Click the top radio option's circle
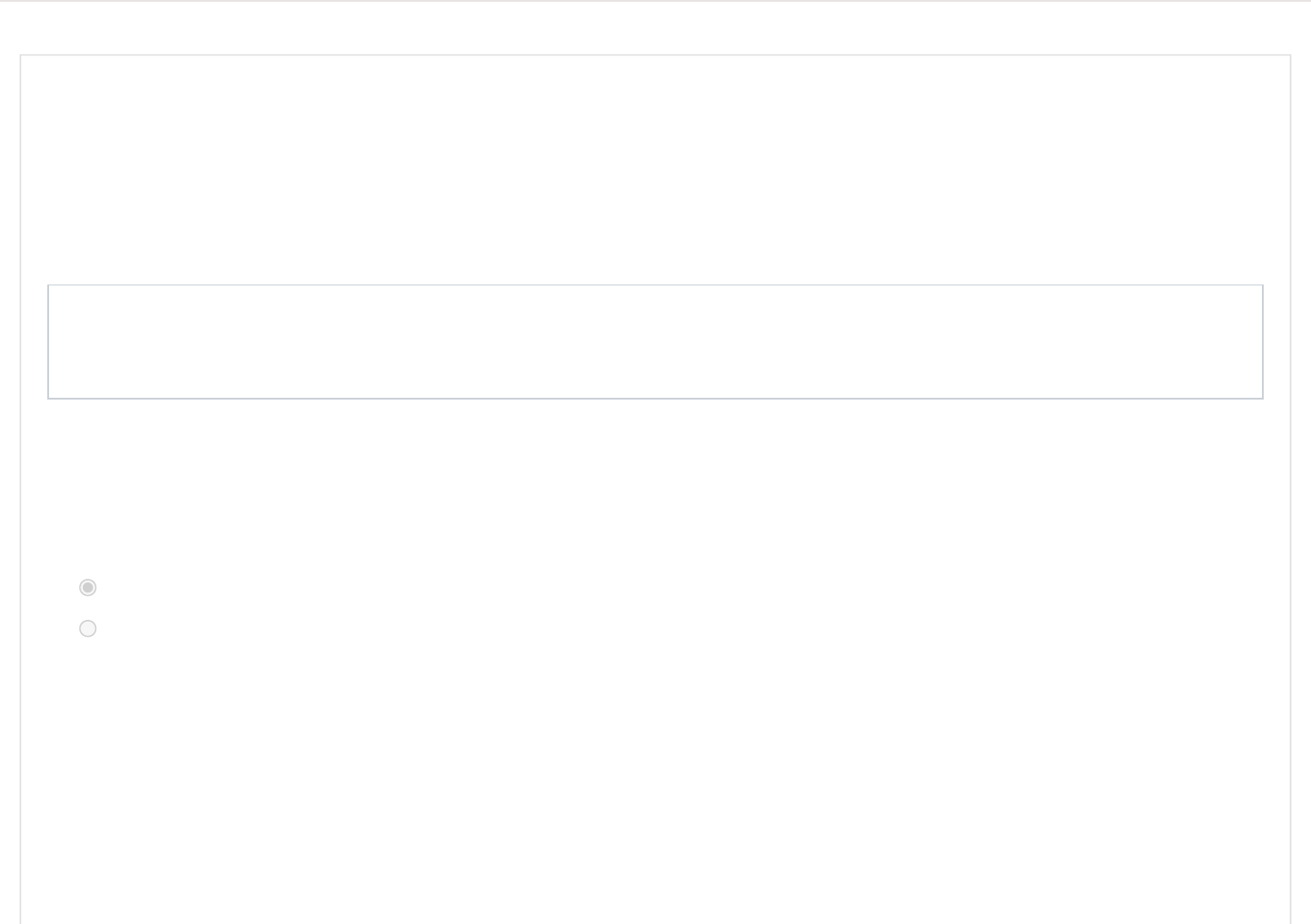1311x924 pixels. (x=87, y=587)
